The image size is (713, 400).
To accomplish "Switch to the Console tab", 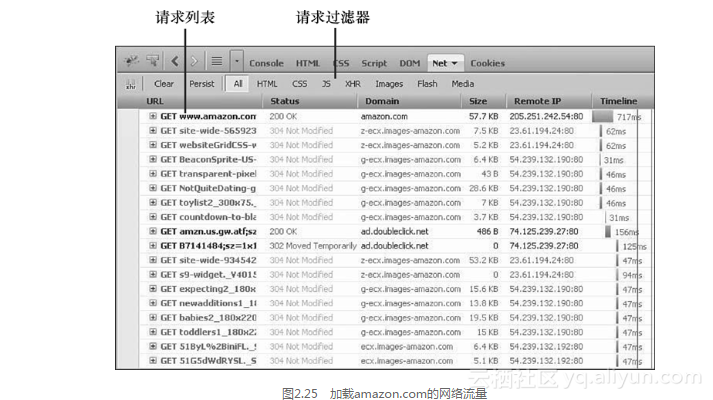I will pos(266,63).
